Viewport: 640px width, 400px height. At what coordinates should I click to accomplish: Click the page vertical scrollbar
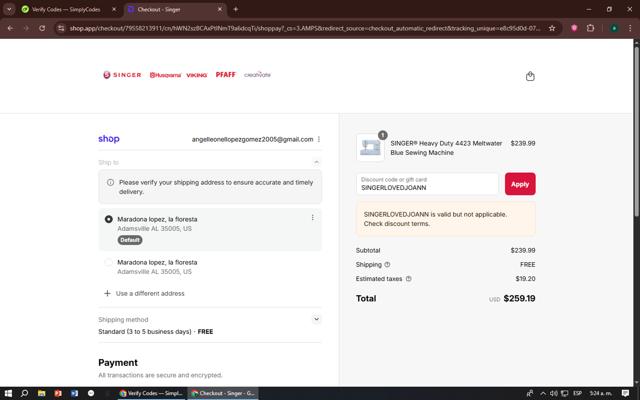coord(636,131)
